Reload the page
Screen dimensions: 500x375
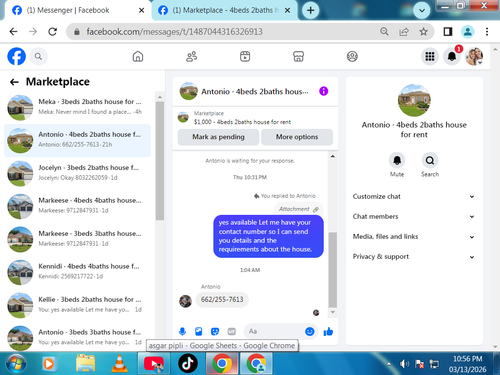point(52,32)
